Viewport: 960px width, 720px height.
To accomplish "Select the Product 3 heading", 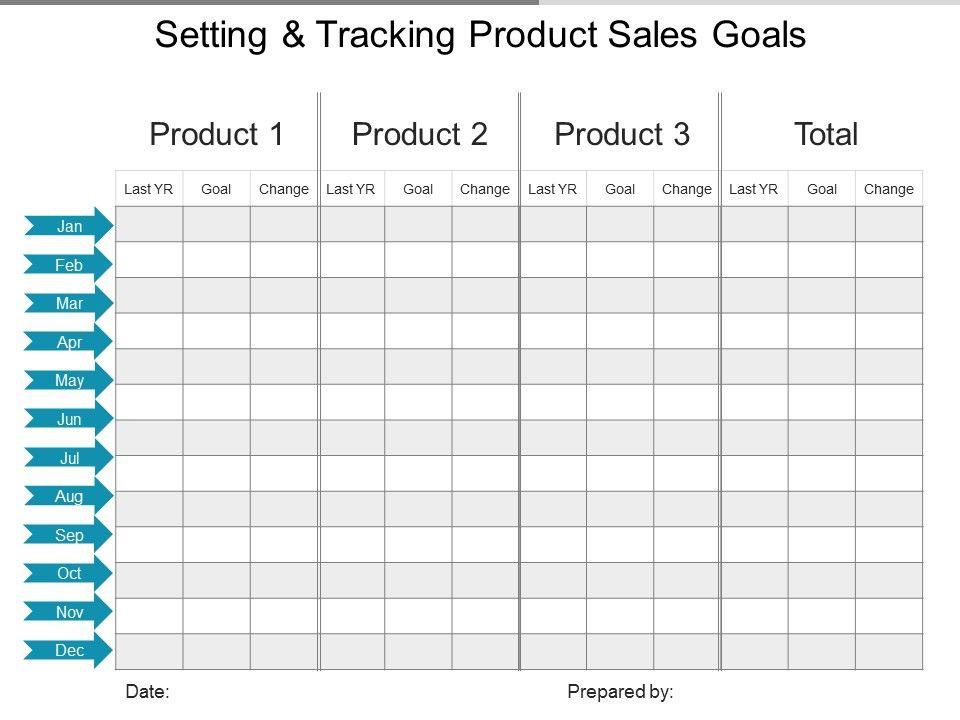I will click(x=622, y=134).
